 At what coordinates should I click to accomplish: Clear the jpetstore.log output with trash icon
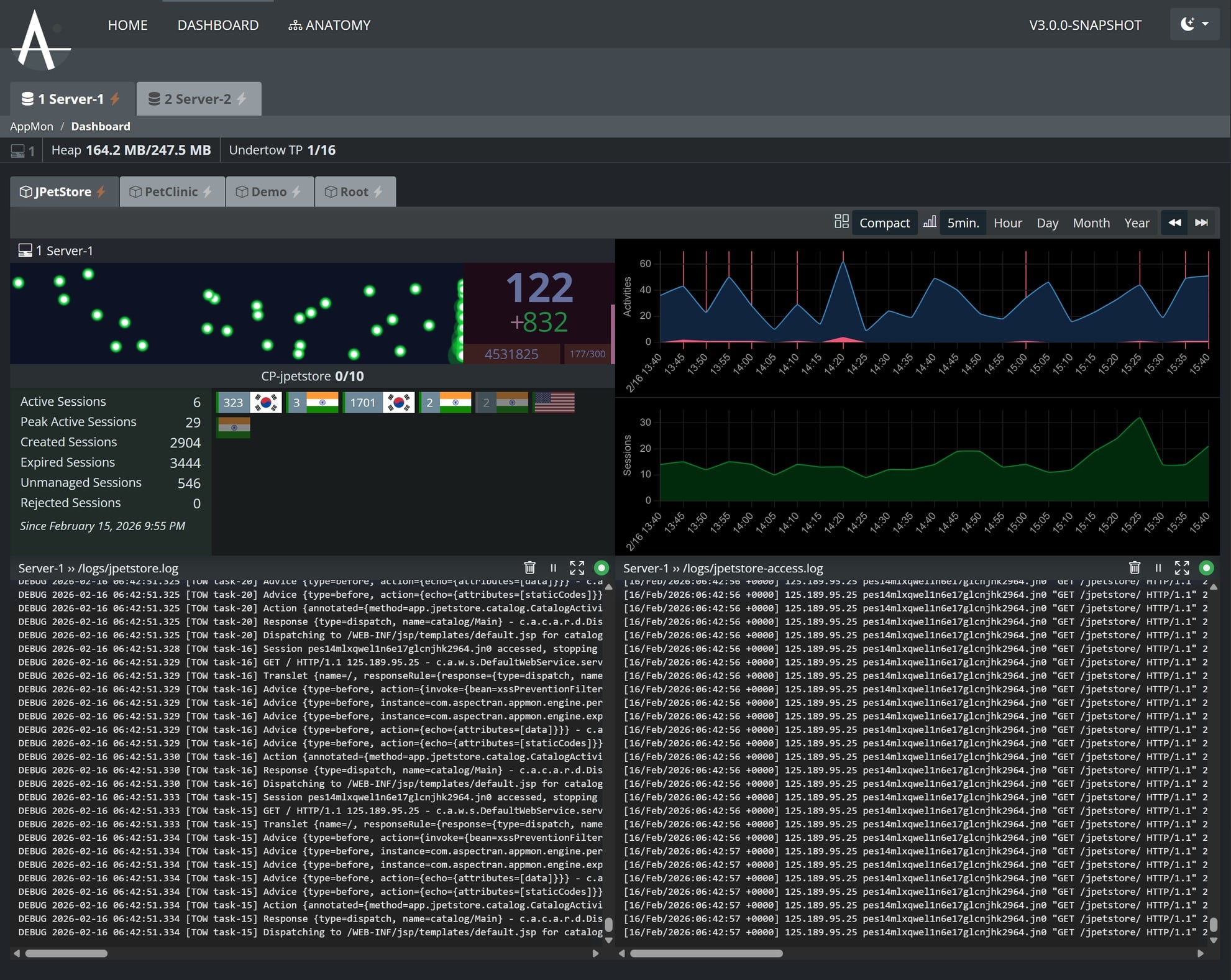tap(529, 567)
